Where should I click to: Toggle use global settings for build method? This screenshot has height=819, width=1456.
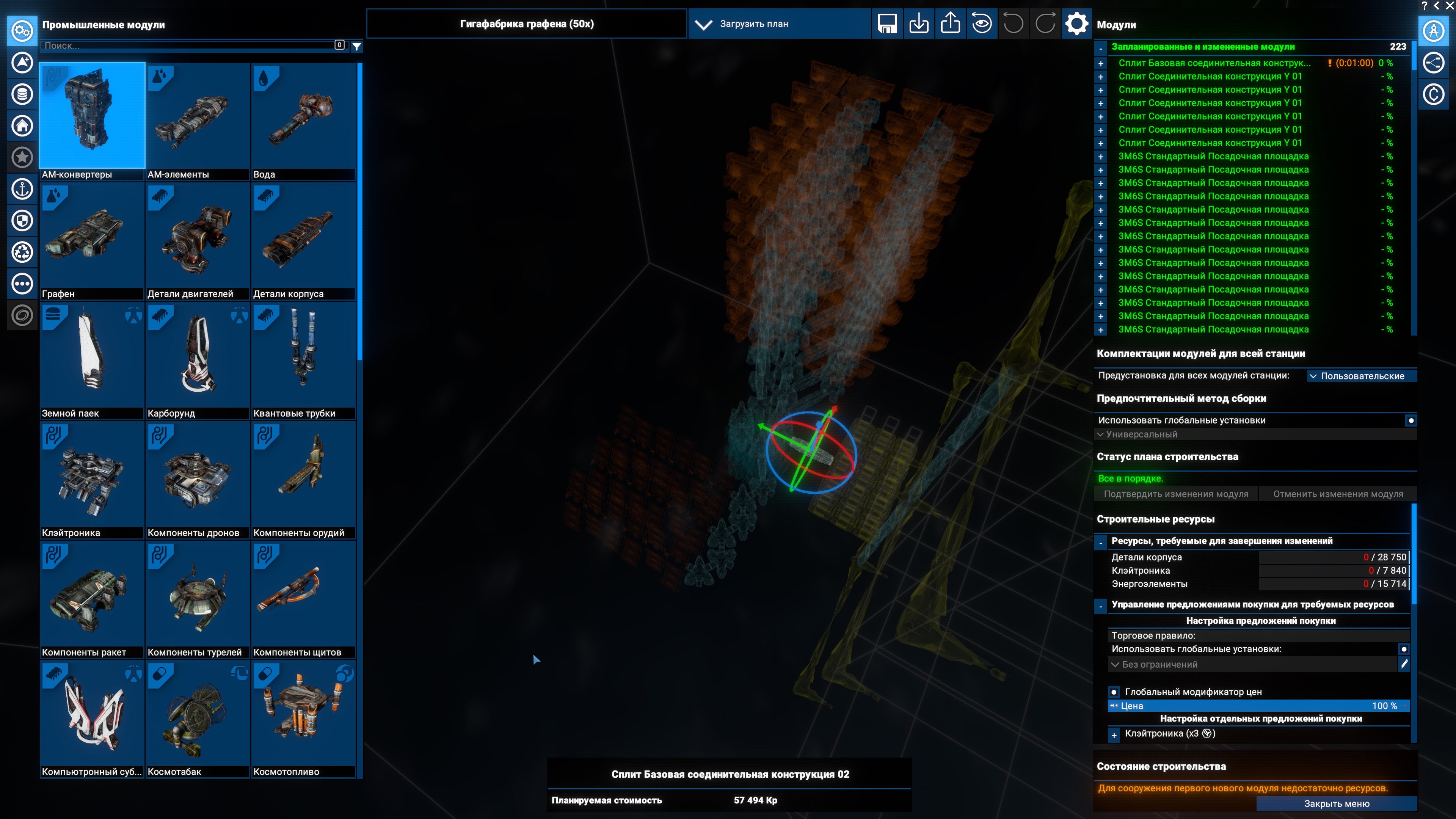(1411, 420)
